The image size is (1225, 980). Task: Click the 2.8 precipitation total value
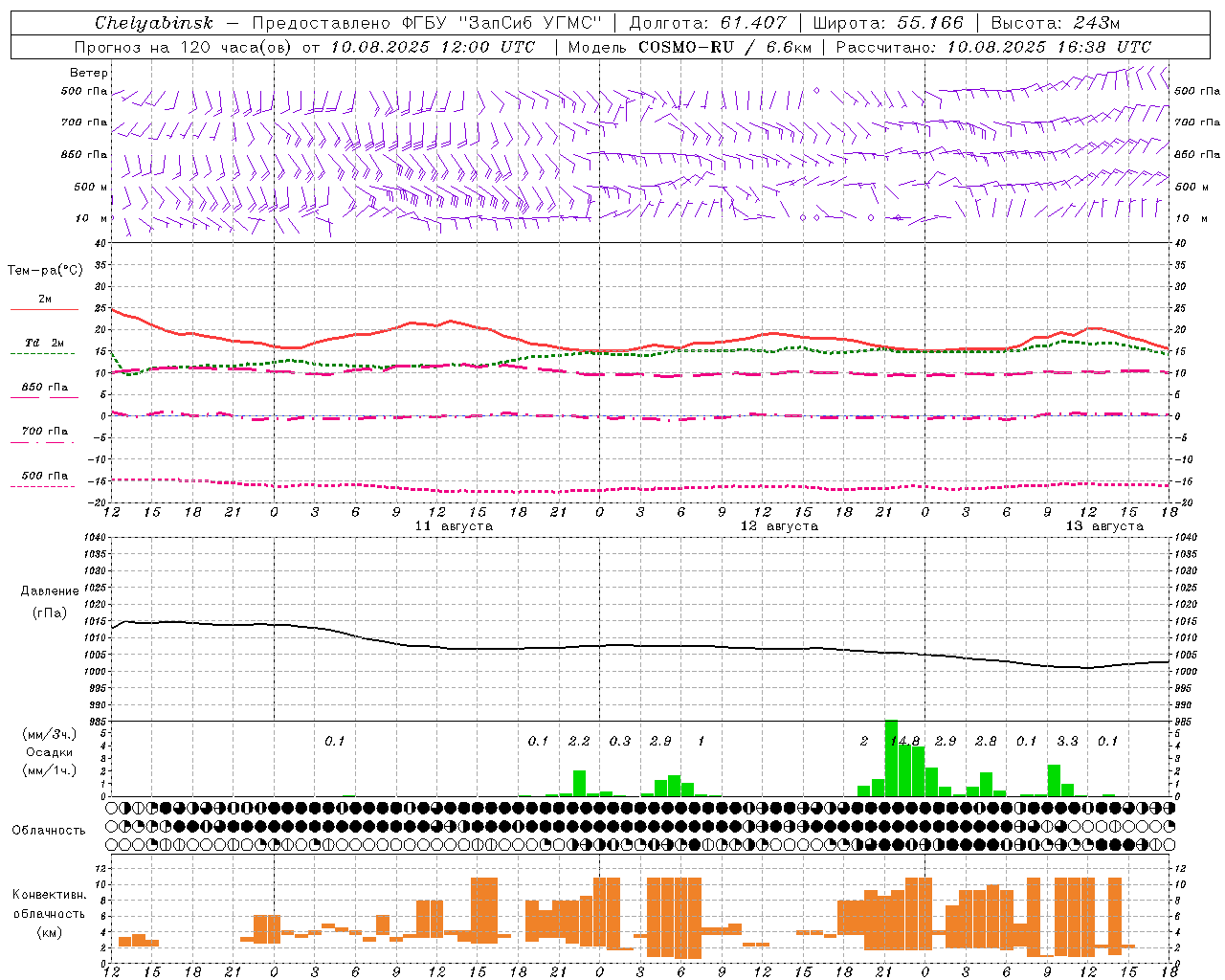click(986, 741)
